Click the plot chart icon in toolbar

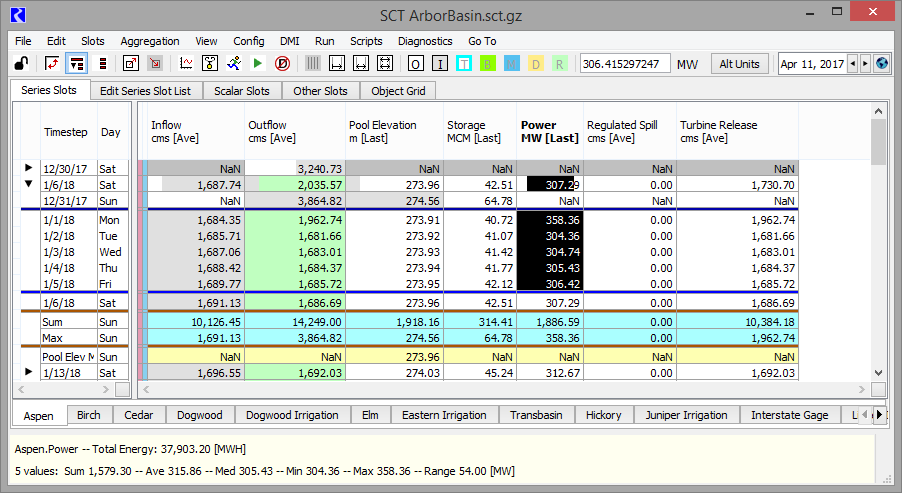186,64
